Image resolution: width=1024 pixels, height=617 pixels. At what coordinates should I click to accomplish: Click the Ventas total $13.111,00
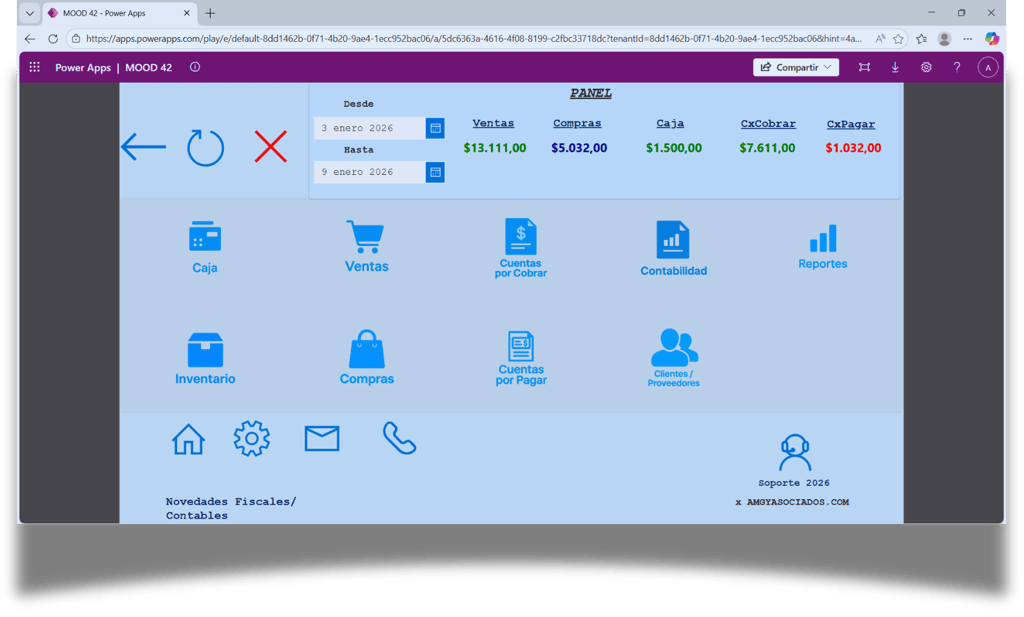pos(494,148)
